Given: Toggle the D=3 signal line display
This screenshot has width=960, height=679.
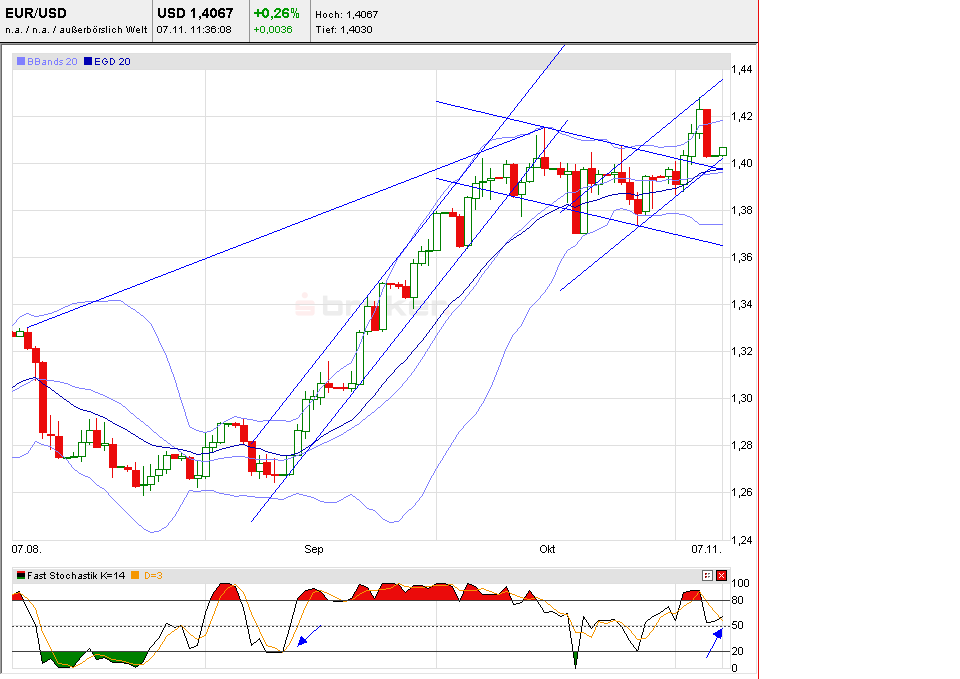Looking at the screenshot, I should [152, 576].
